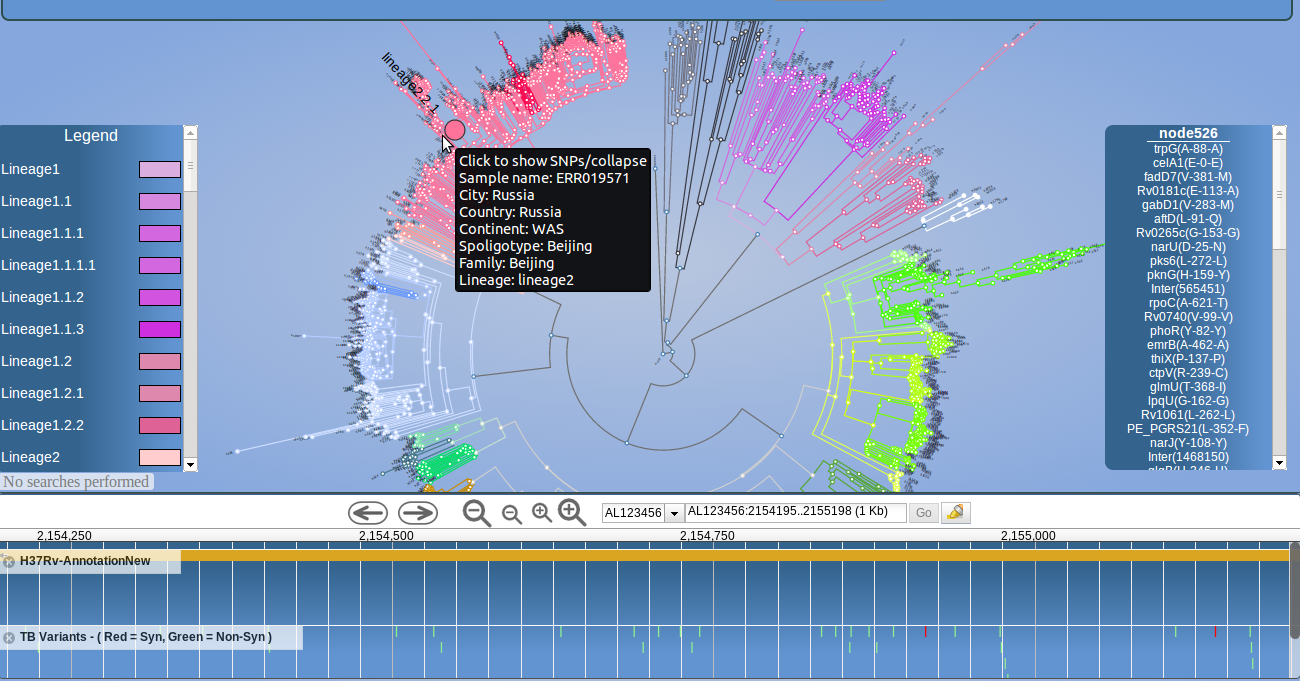
Task: Open the AL123456 reference sequence dropdown
Action: click(x=674, y=513)
